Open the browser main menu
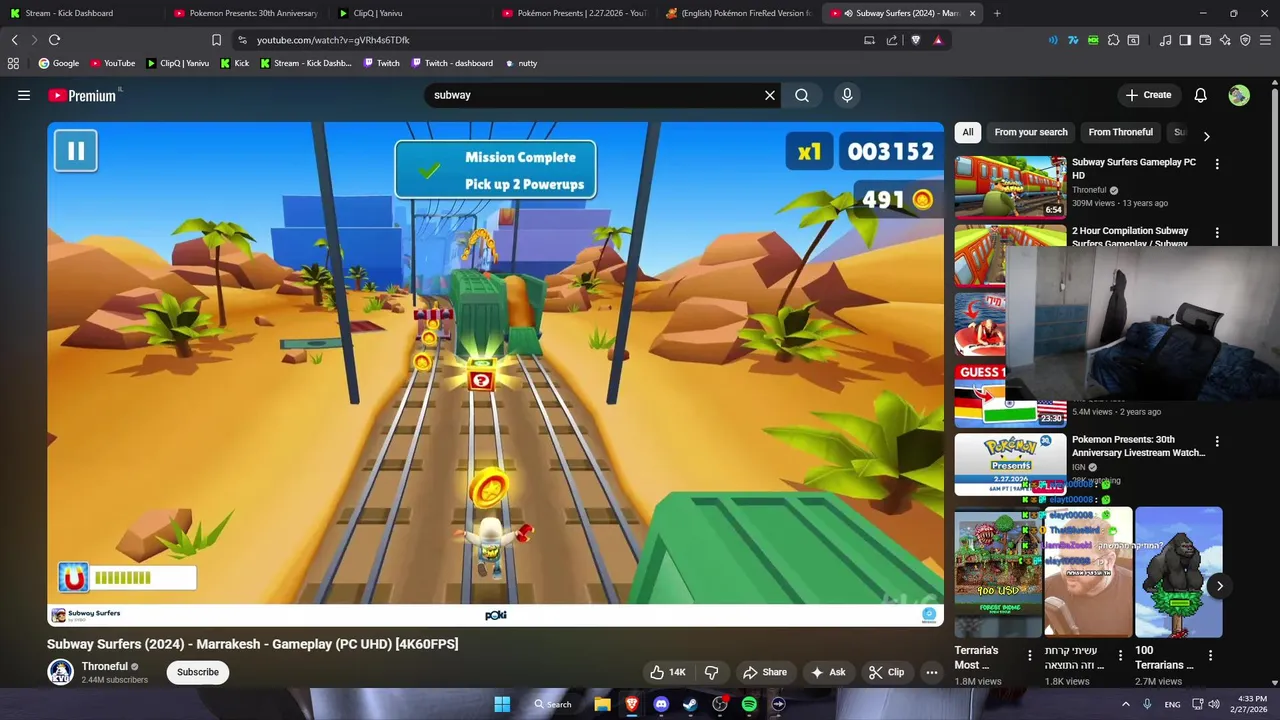This screenshot has width=1280, height=720. pos(1266,40)
